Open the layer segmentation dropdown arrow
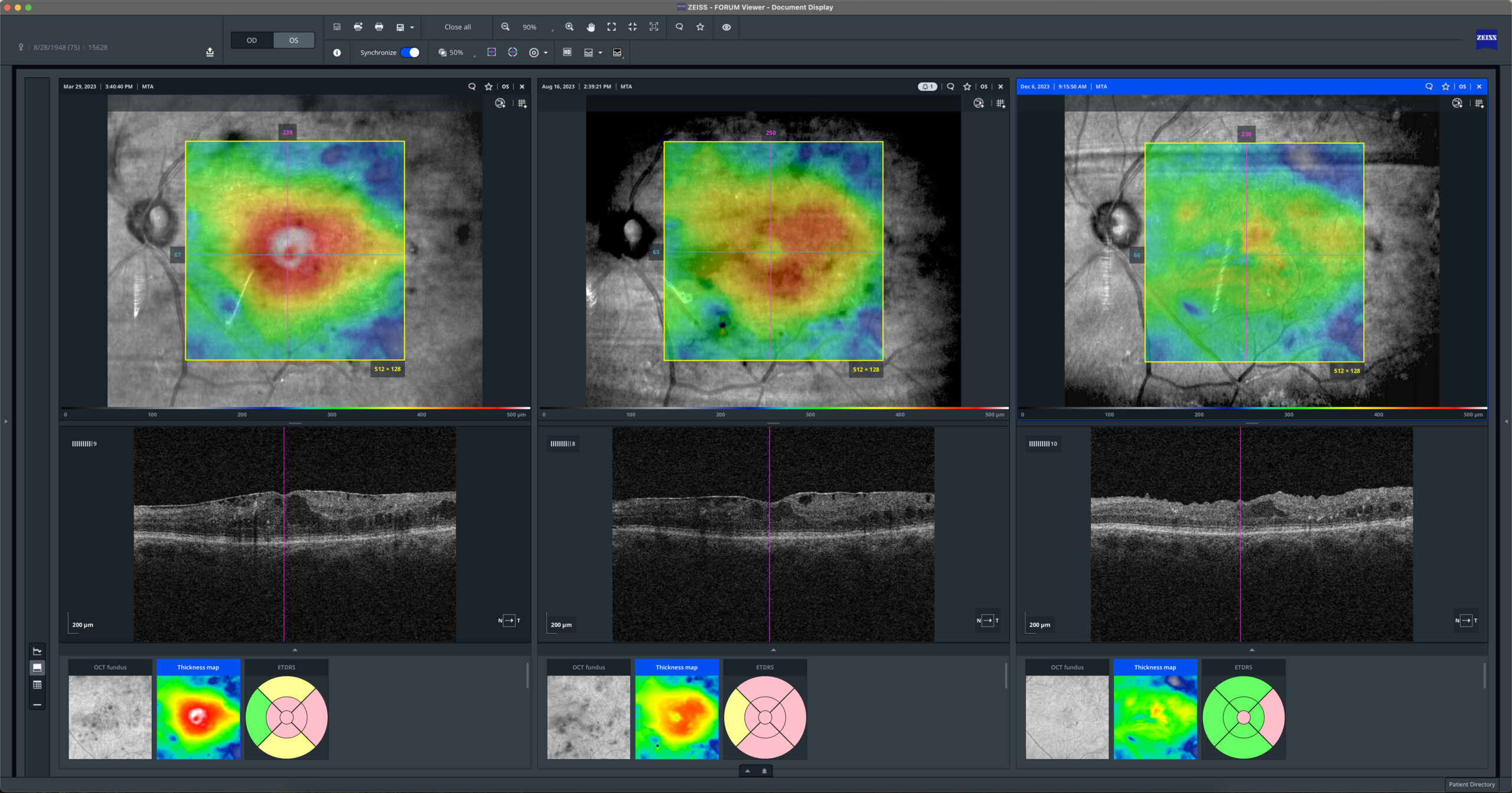The image size is (1512, 793). 600,53
